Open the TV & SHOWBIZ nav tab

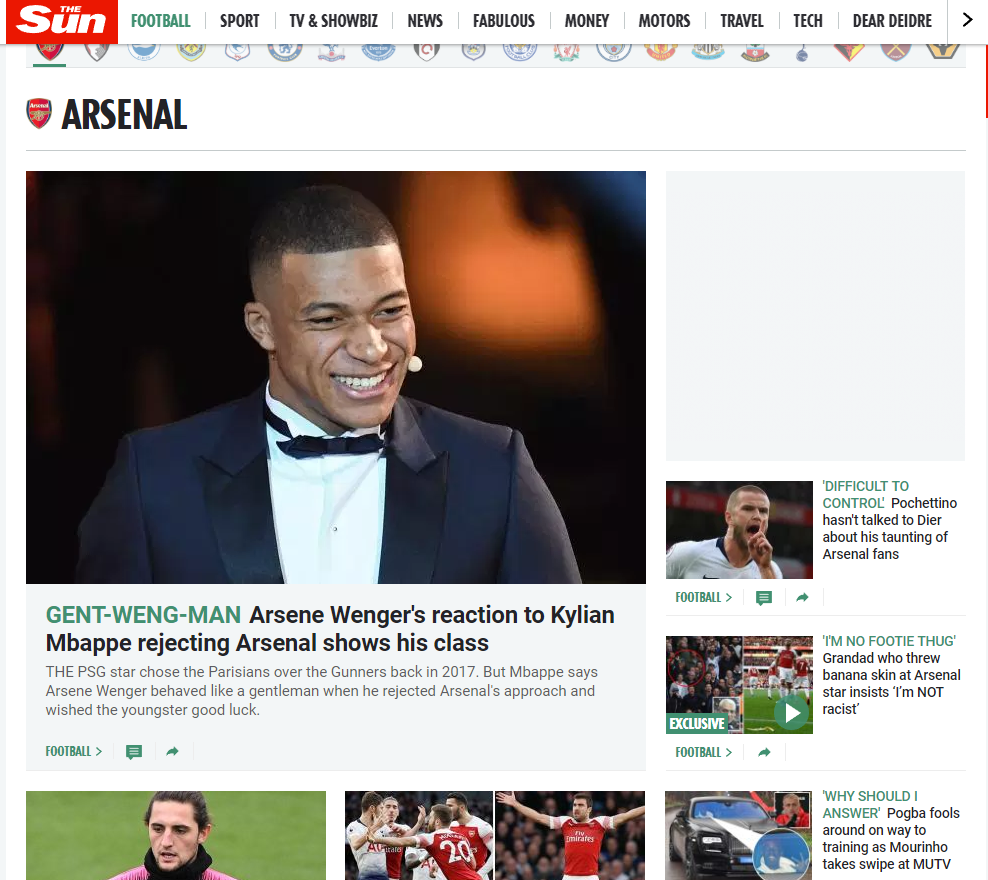(333, 21)
